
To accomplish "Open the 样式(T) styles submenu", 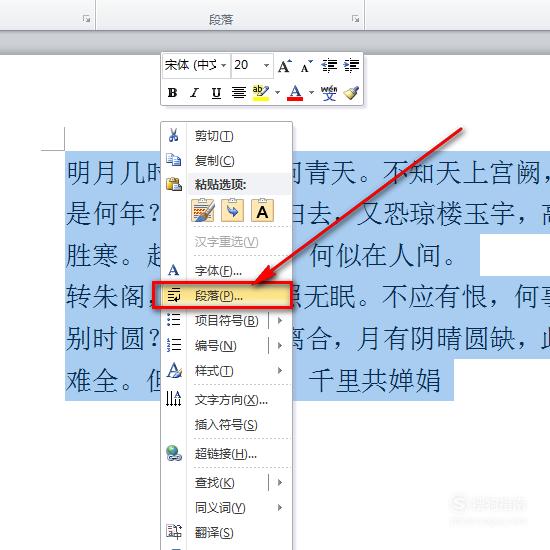I will coord(227,371).
